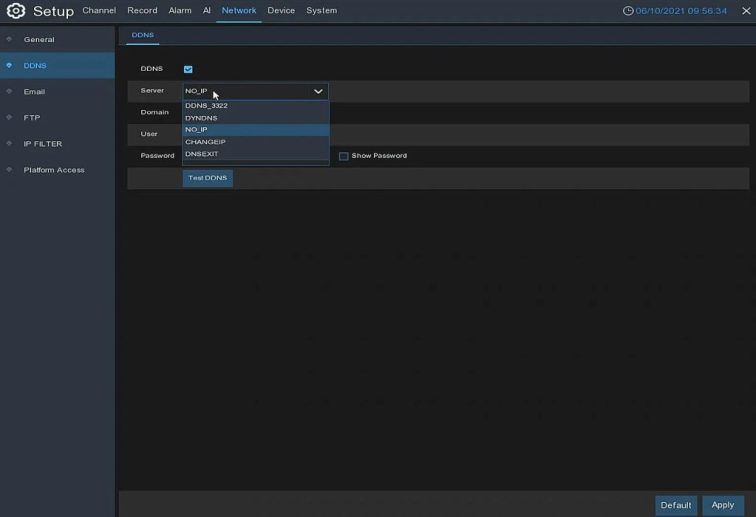Click the bullet icon next to General

tap(9, 39)
